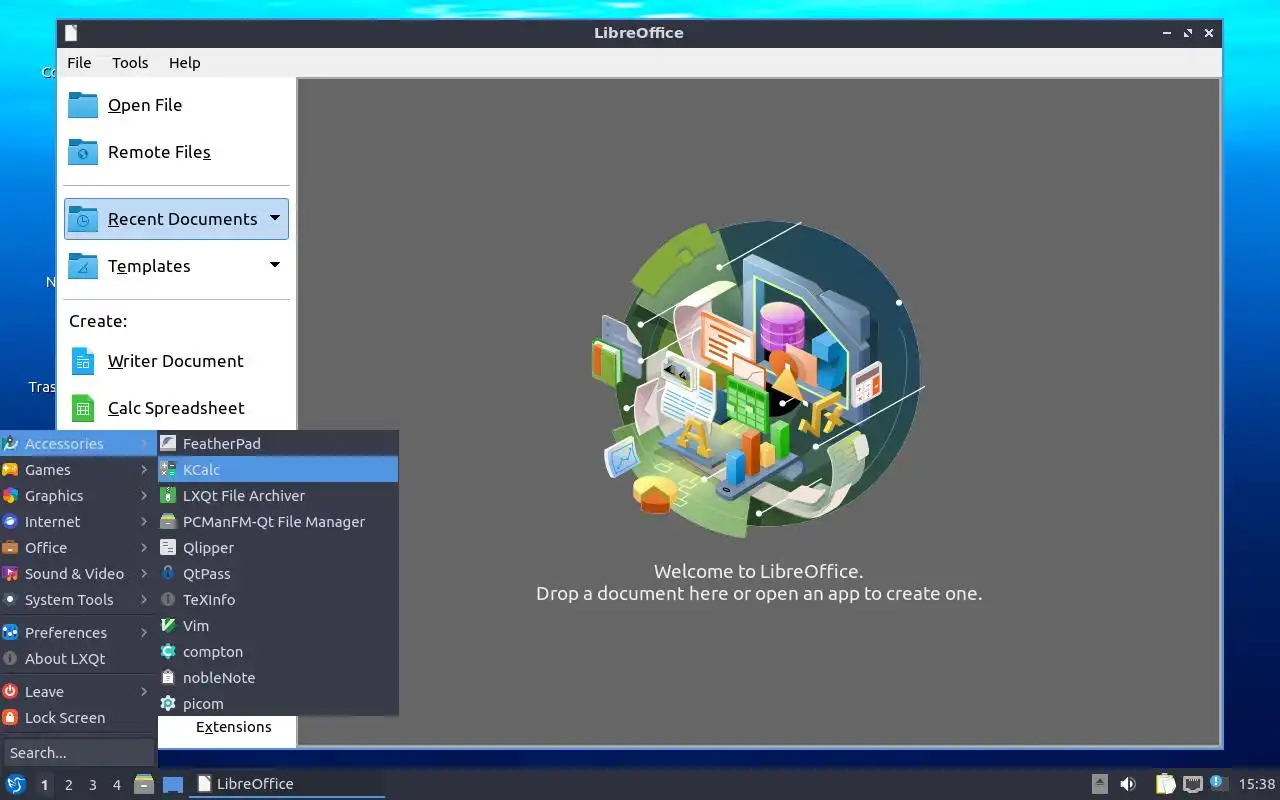This screenshot has width=1280, height=800.
Task: Click the FeatherPad icon in Accessories submenu
Action: pyautogui.click(x=168, y=443)
